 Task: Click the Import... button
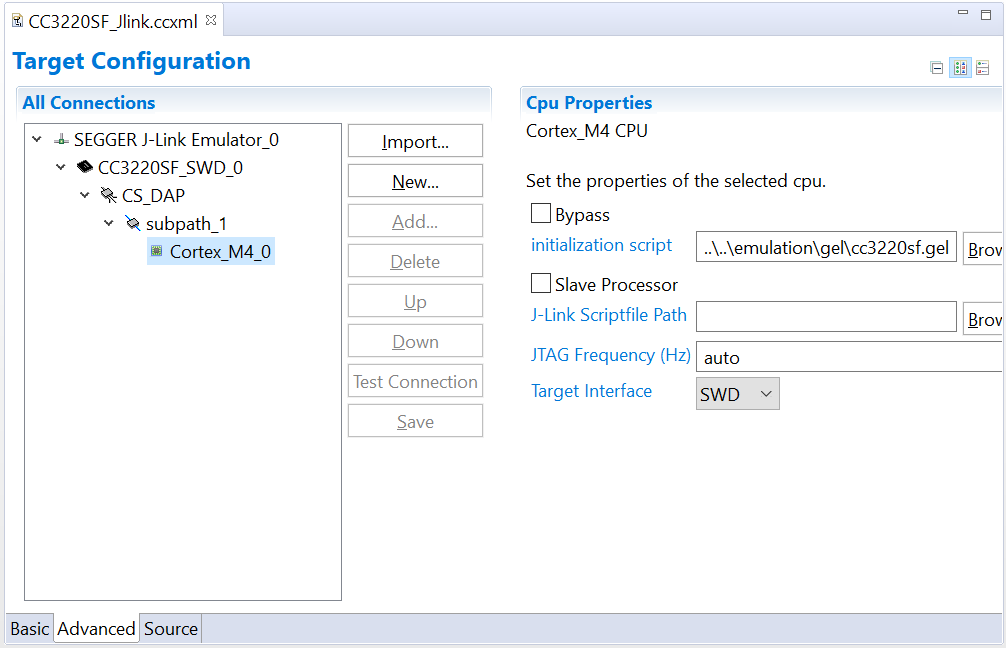point(415,141)
